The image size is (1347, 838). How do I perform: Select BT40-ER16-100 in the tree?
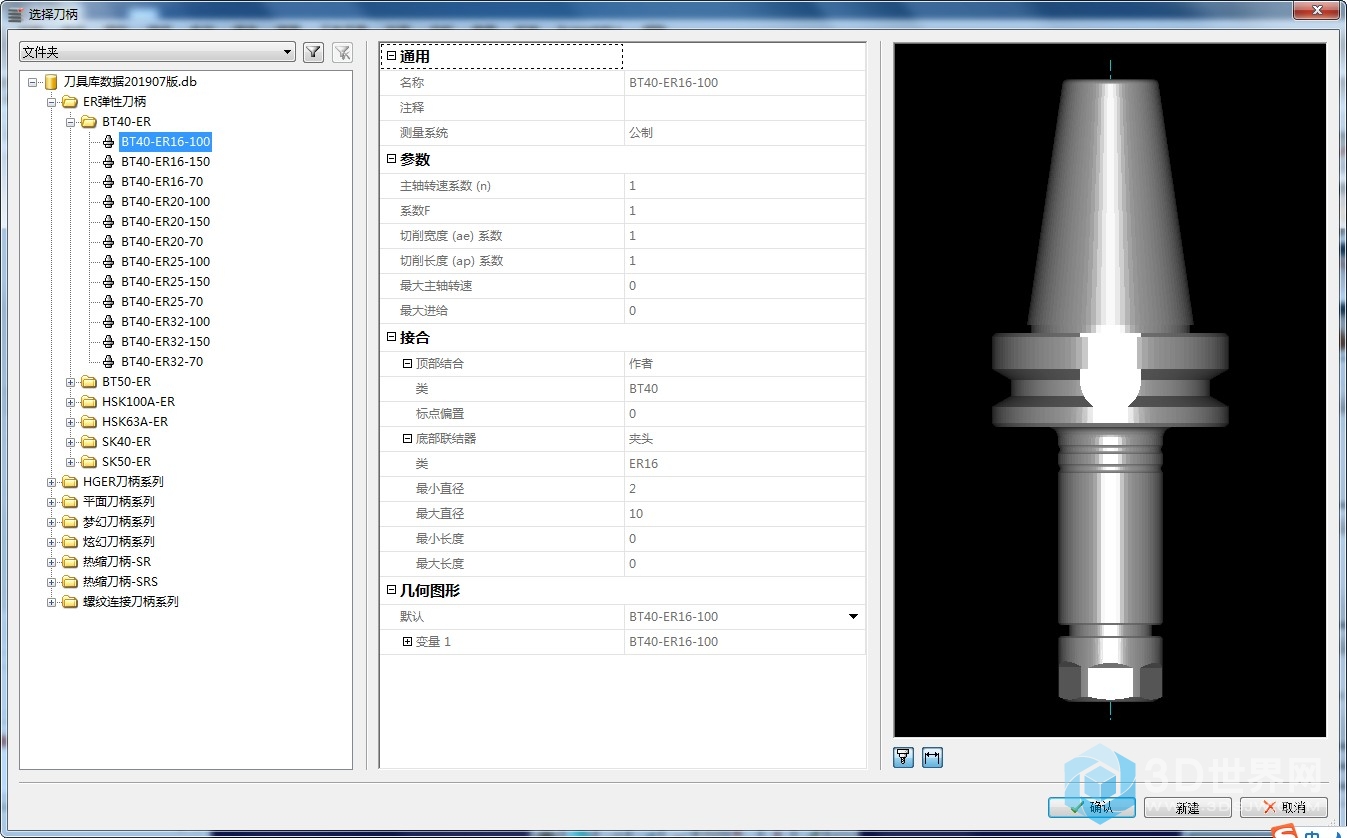click(x=165, y=142)
